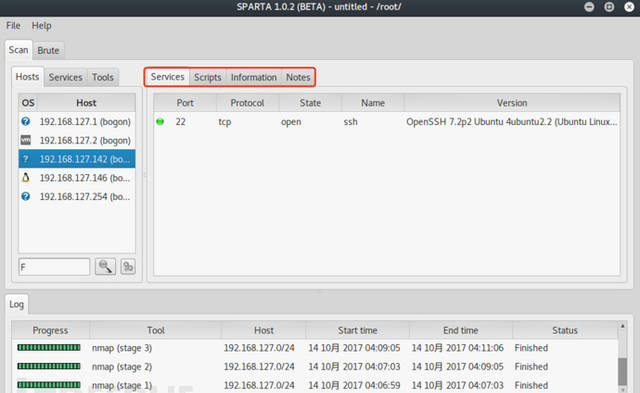Screen dimensions: 640x393
Task: Click the ssh service name cell
Action: [x=350, y=122]
